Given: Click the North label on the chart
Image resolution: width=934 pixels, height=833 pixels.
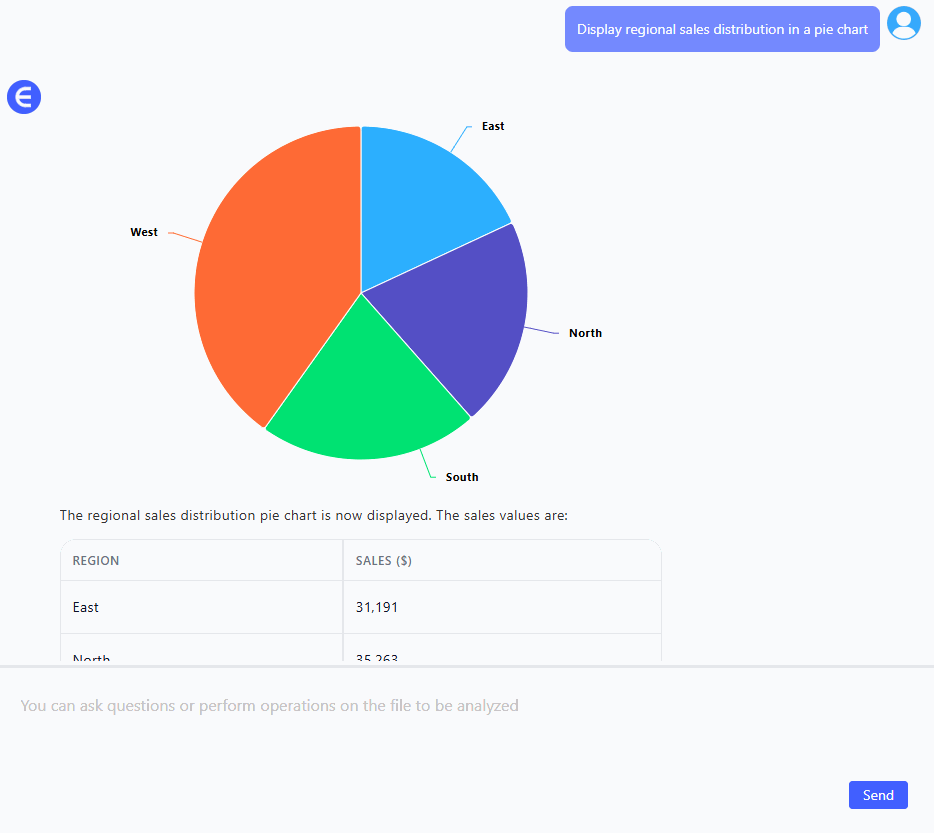Looking at the screenshot, I should click(585, 333).
